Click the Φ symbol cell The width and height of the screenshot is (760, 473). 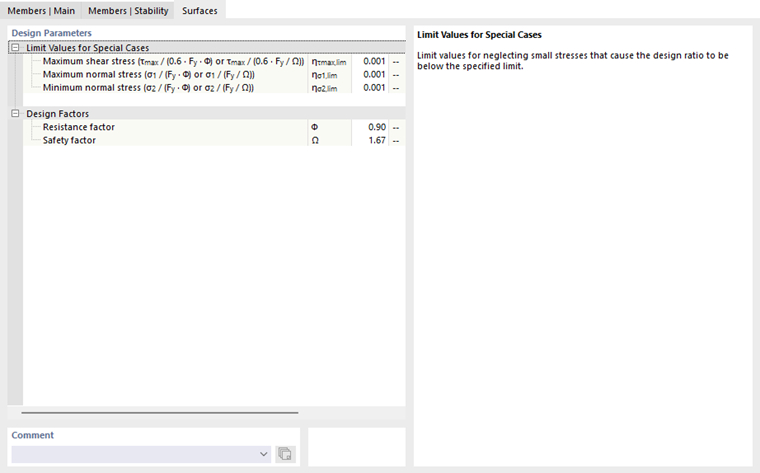point(330,127)
